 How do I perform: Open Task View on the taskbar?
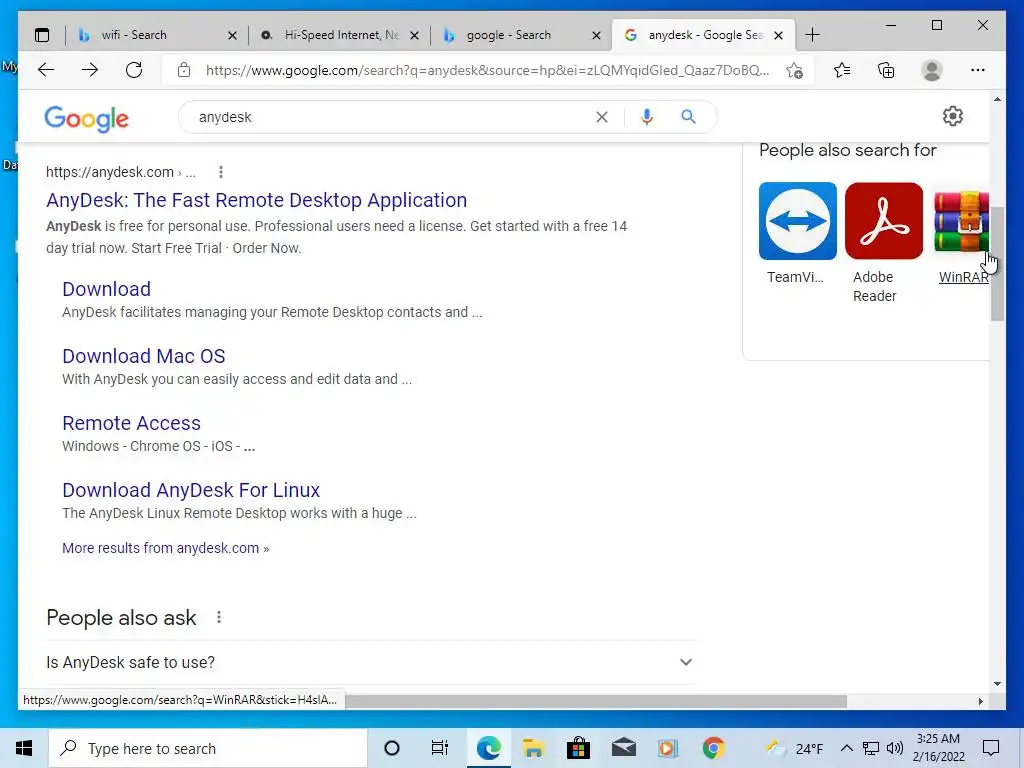point(440,748)
